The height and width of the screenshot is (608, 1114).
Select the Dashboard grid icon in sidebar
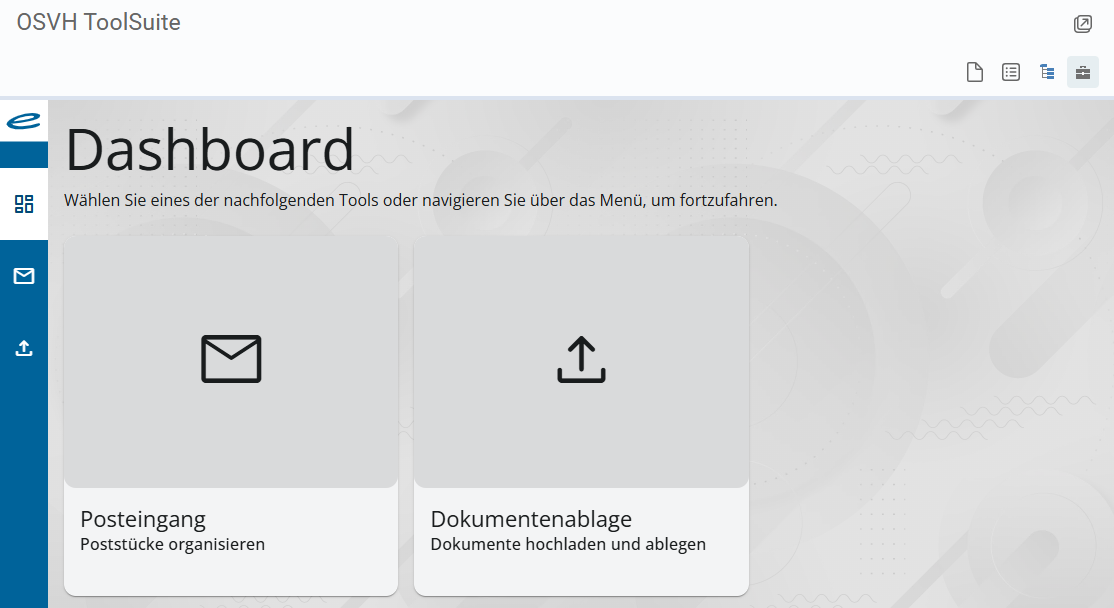(x=24, y=204)
